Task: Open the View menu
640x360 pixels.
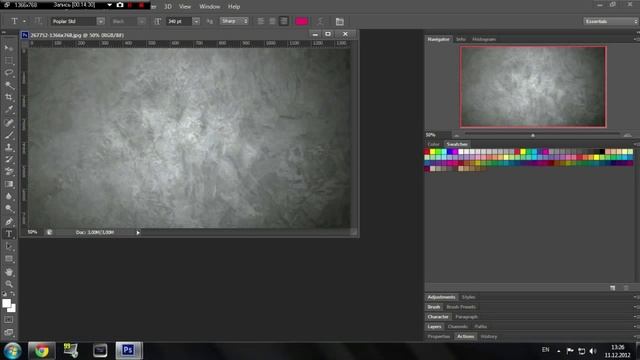Action: point(185,7)
